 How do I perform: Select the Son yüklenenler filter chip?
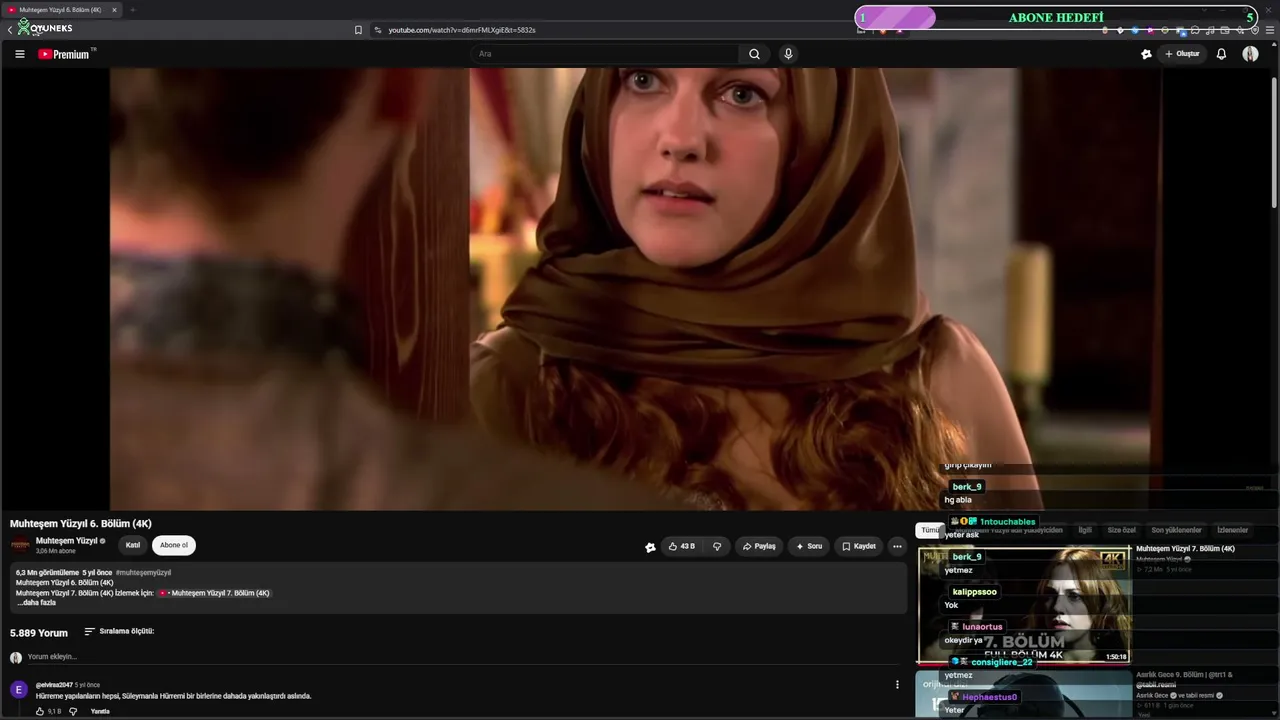pyautogui.click(x=1177, y=530)
